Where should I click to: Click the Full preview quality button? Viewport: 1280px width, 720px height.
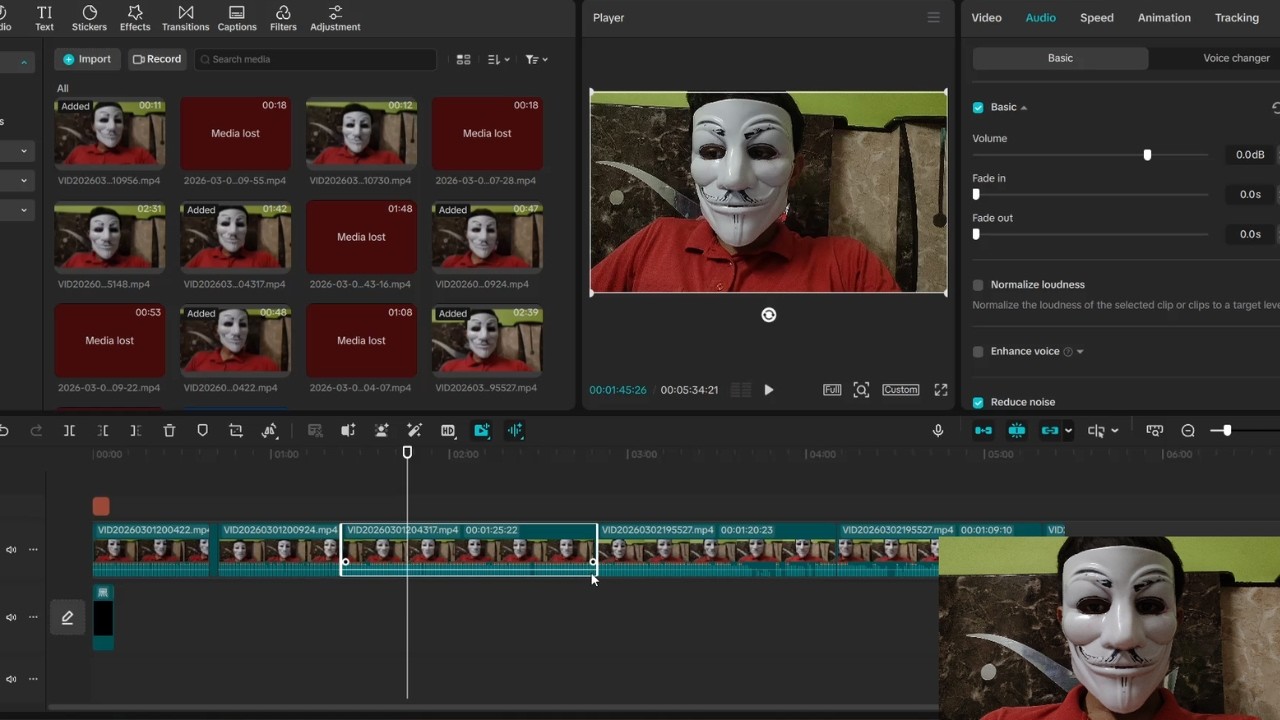click(832, 390)
